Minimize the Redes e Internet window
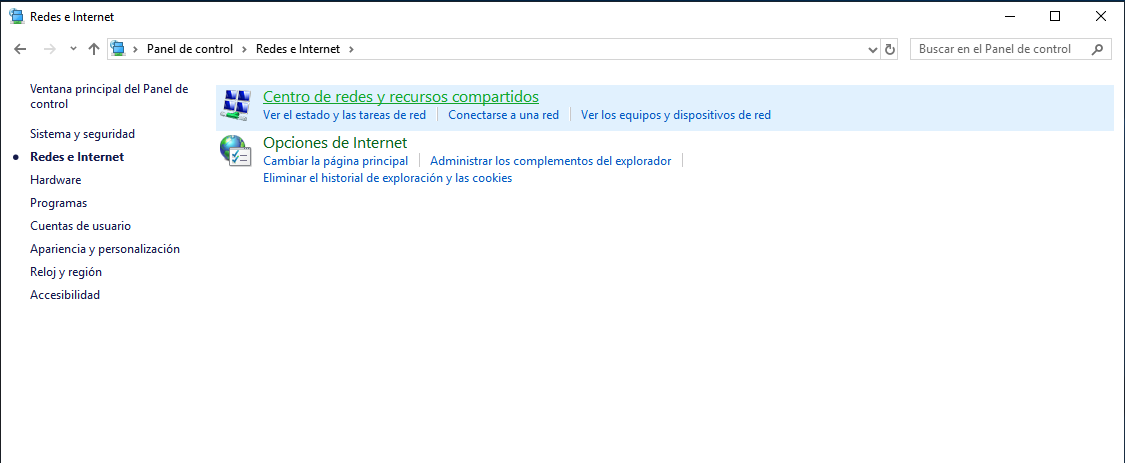Screen dimensions: 1125x463 pos(1009,17)
